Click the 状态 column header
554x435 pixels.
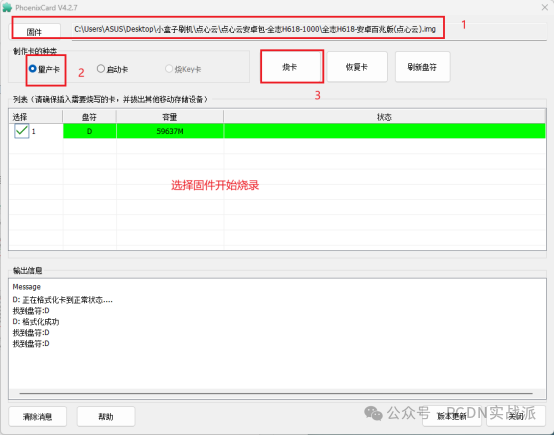tap(384, 117)
